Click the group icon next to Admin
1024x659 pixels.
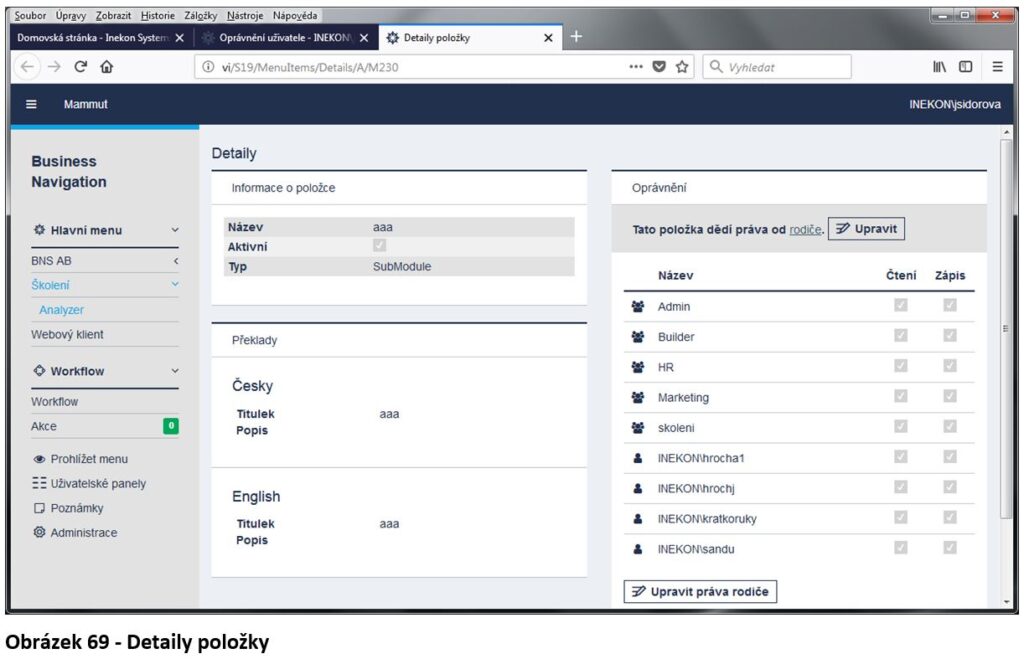[638, 307]
